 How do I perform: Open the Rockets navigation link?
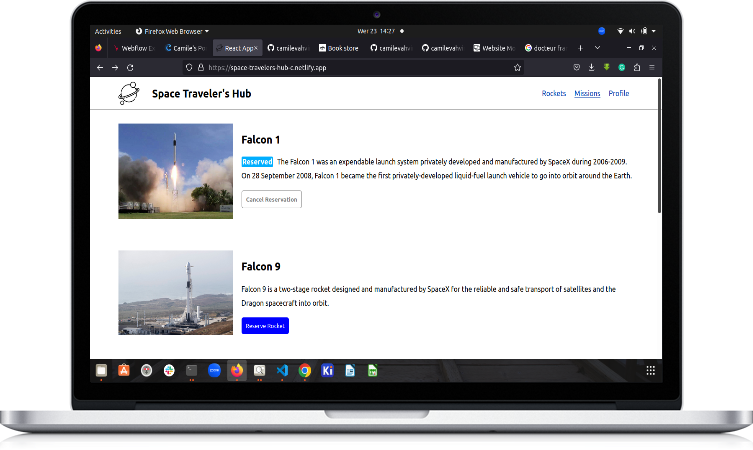(x=554, y=93)
